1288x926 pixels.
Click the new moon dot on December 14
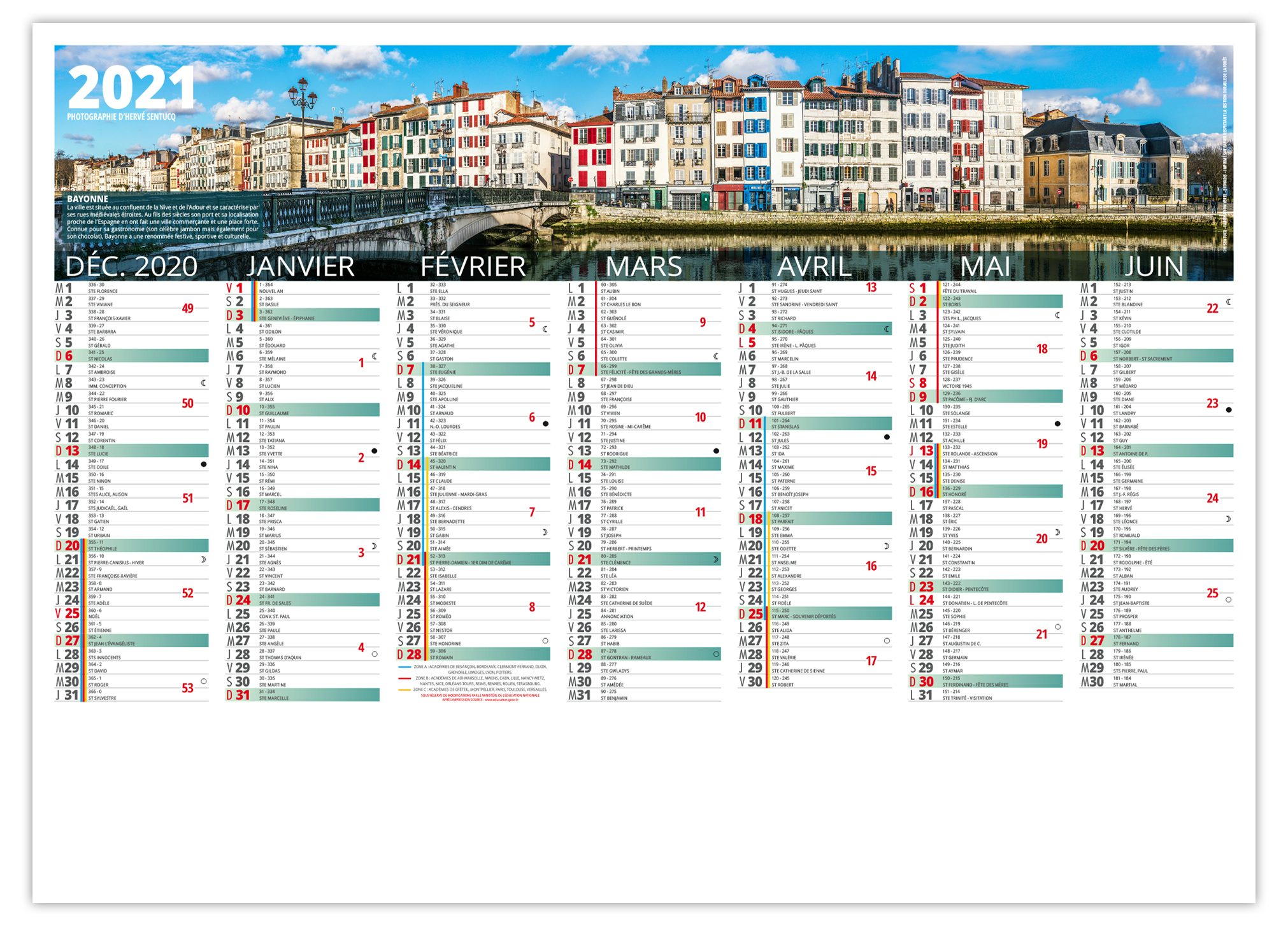pyautogui.click(x=204, y=464)
